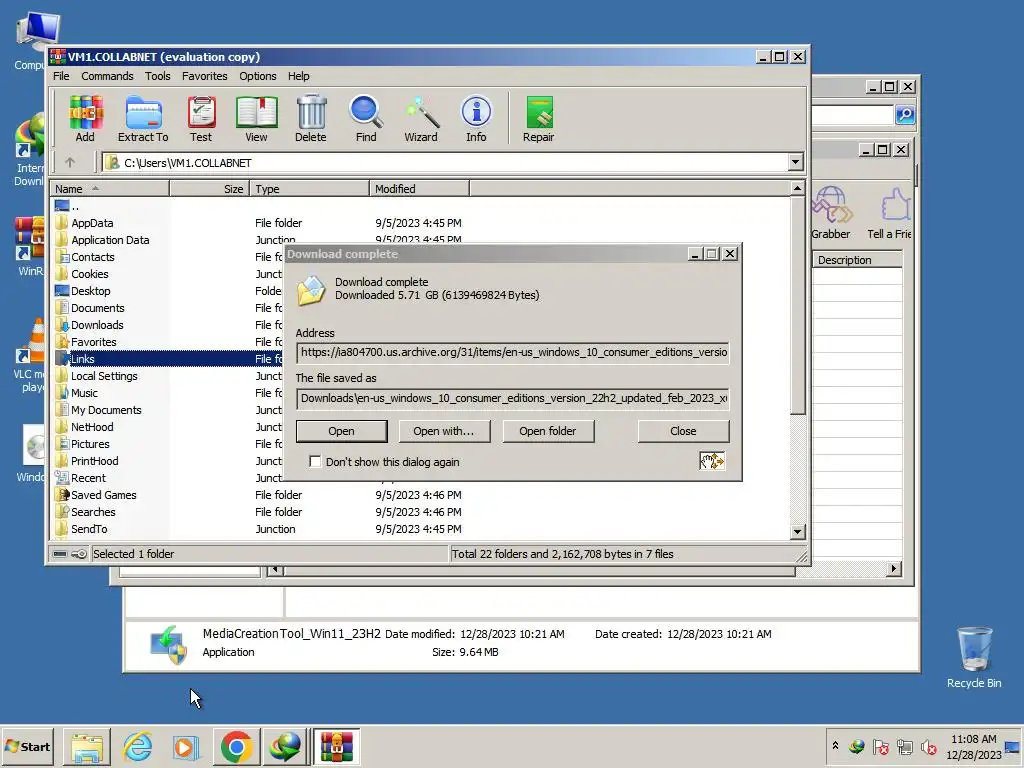Click Close in Download complete dialog
The height and width of the screenshot is (768, 1024).
(683, 431)
